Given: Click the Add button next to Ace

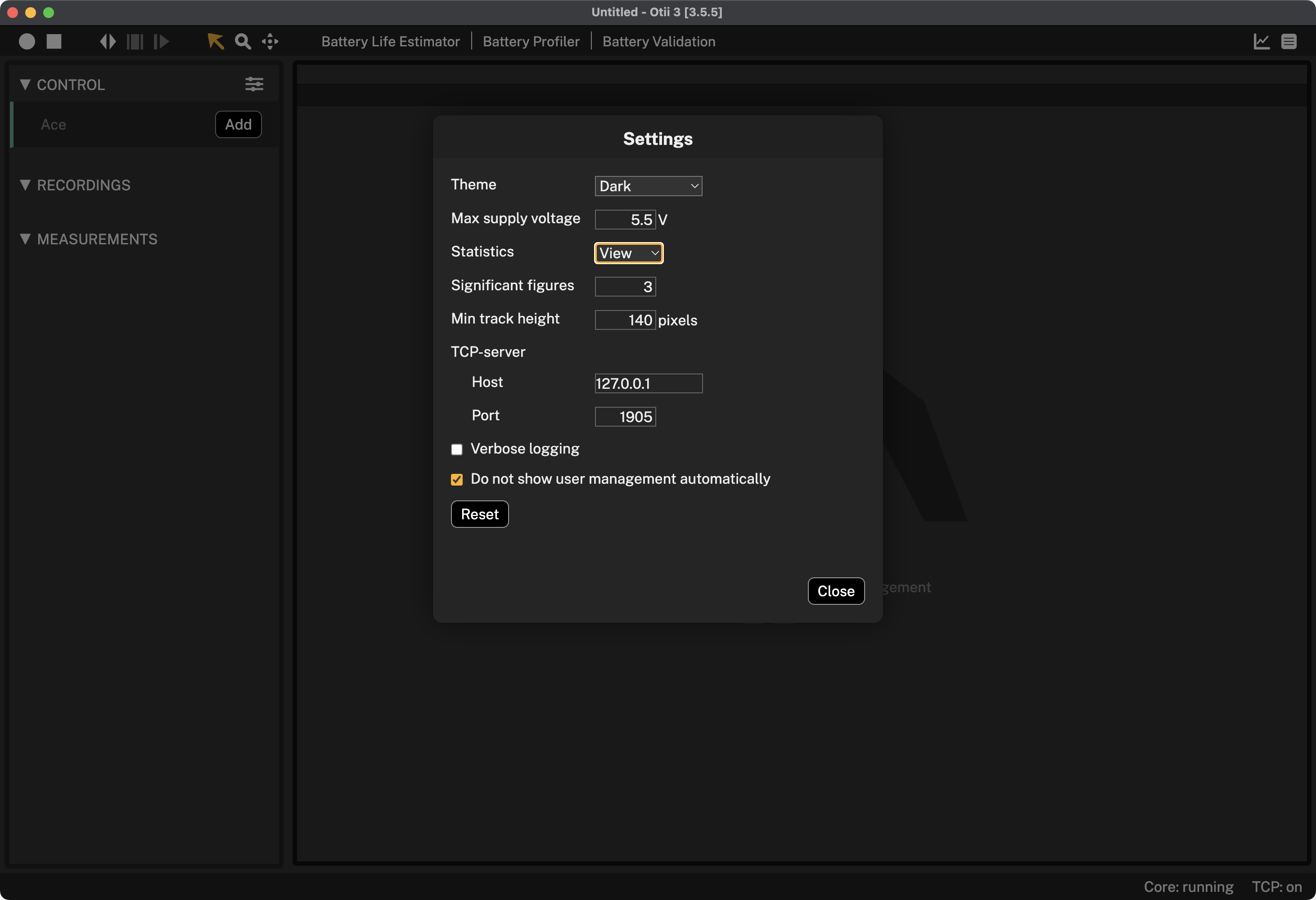Looking at the screenshot, I should [x=239, y=125].
